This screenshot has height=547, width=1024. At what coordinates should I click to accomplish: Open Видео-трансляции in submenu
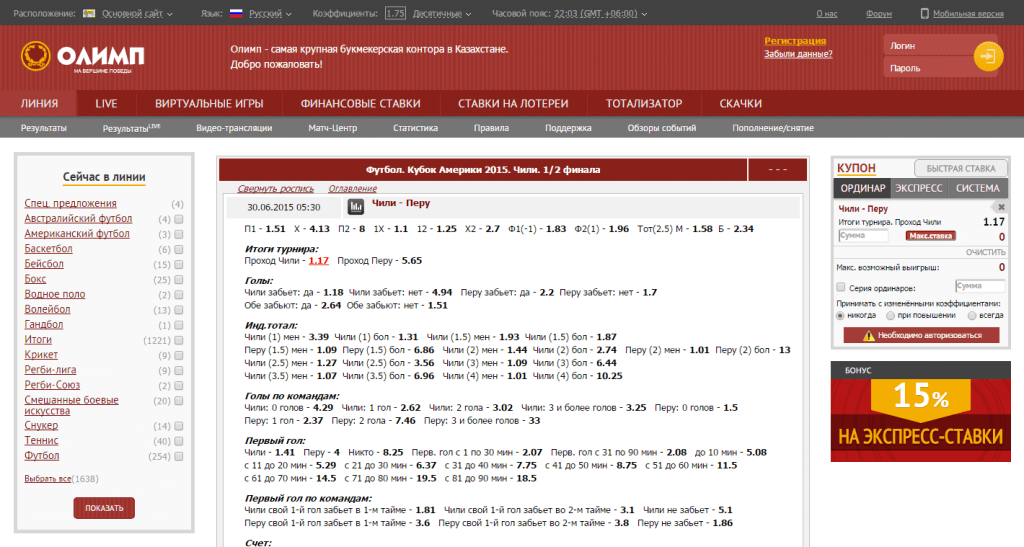click(x=234, y=128)
